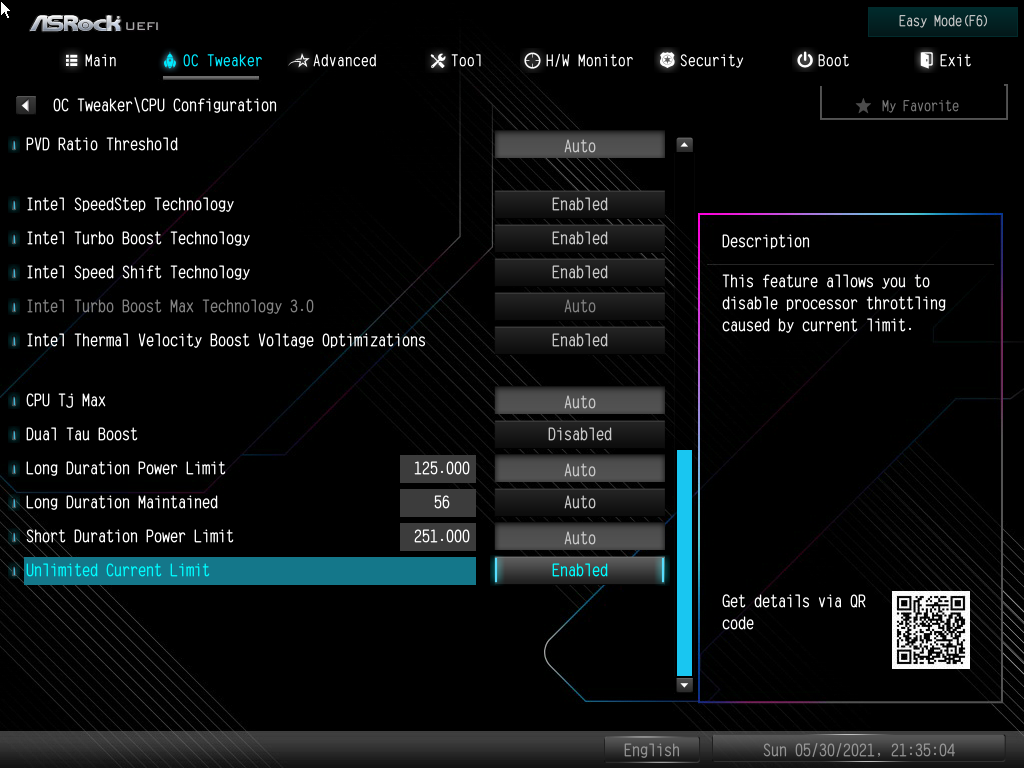
Task: Select the Dual Tau Boost label
Action: [x=82, y=434]
